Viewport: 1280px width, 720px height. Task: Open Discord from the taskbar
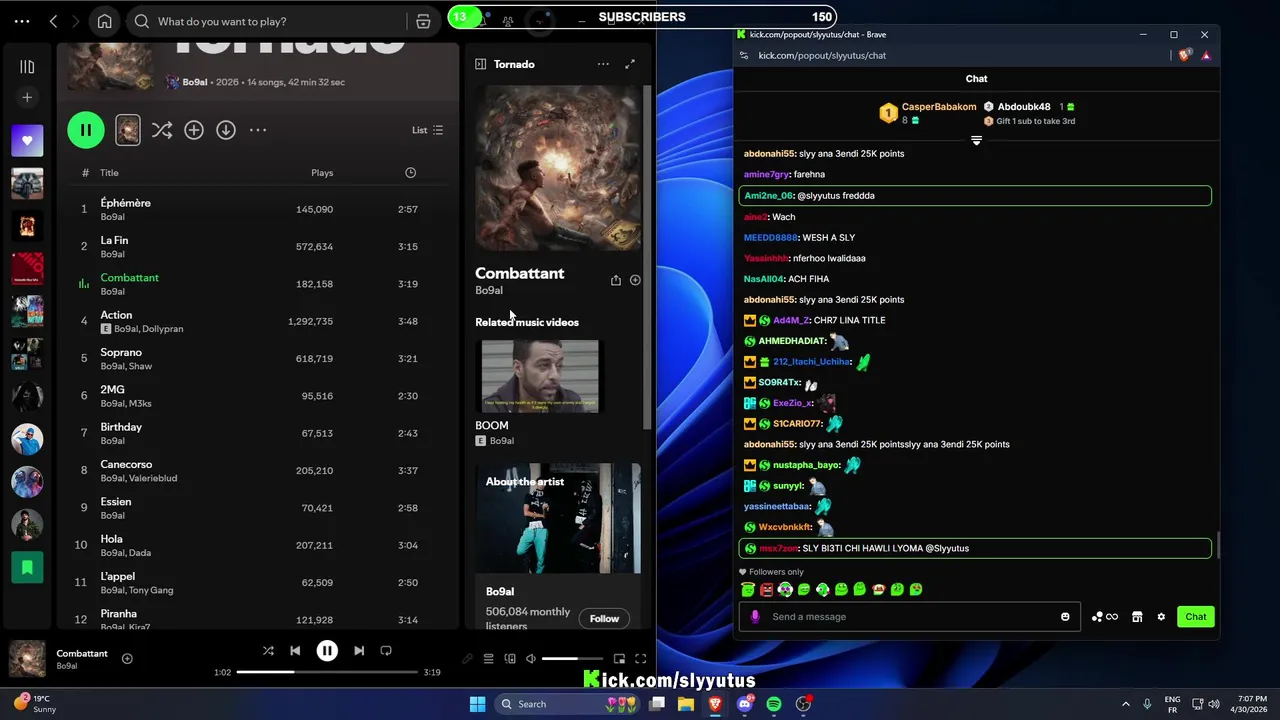tap(744, 704)
